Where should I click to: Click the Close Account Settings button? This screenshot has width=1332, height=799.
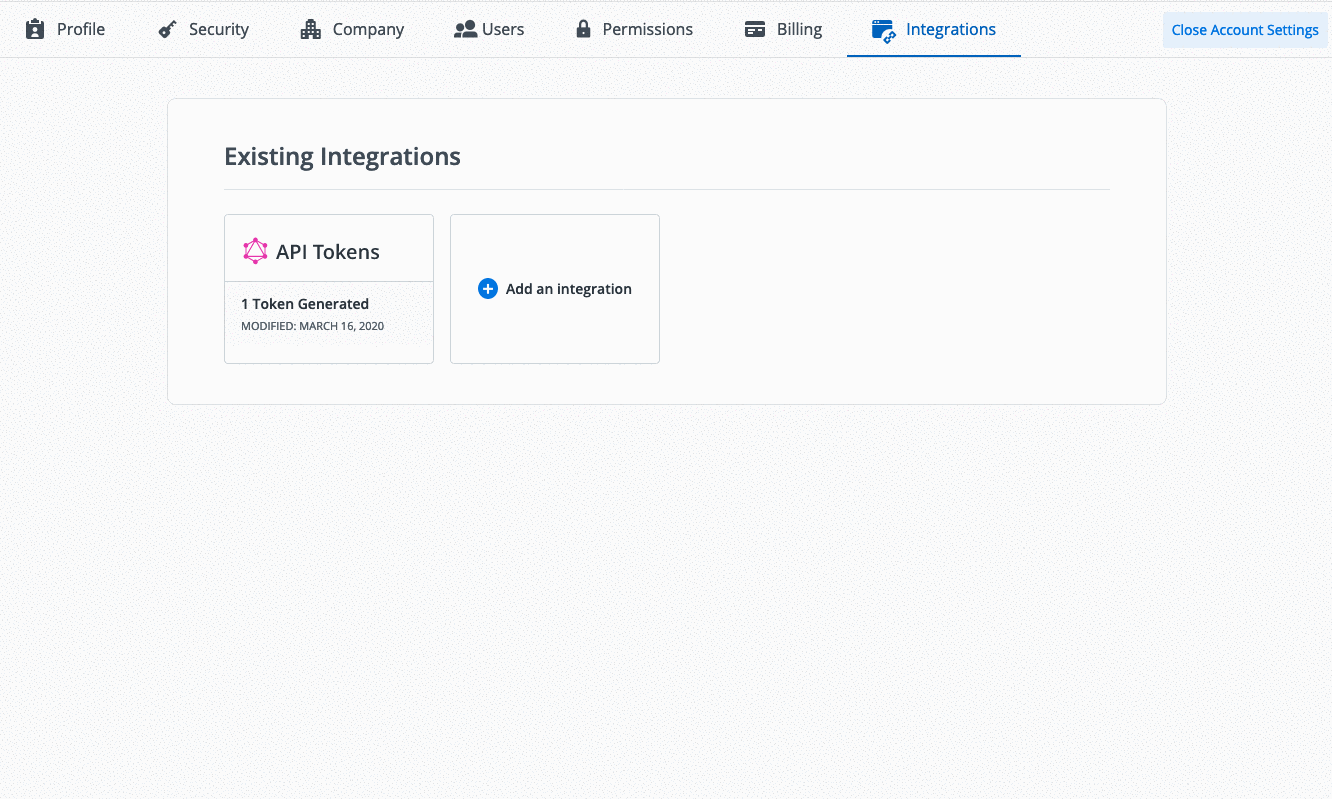point(1245,29)
